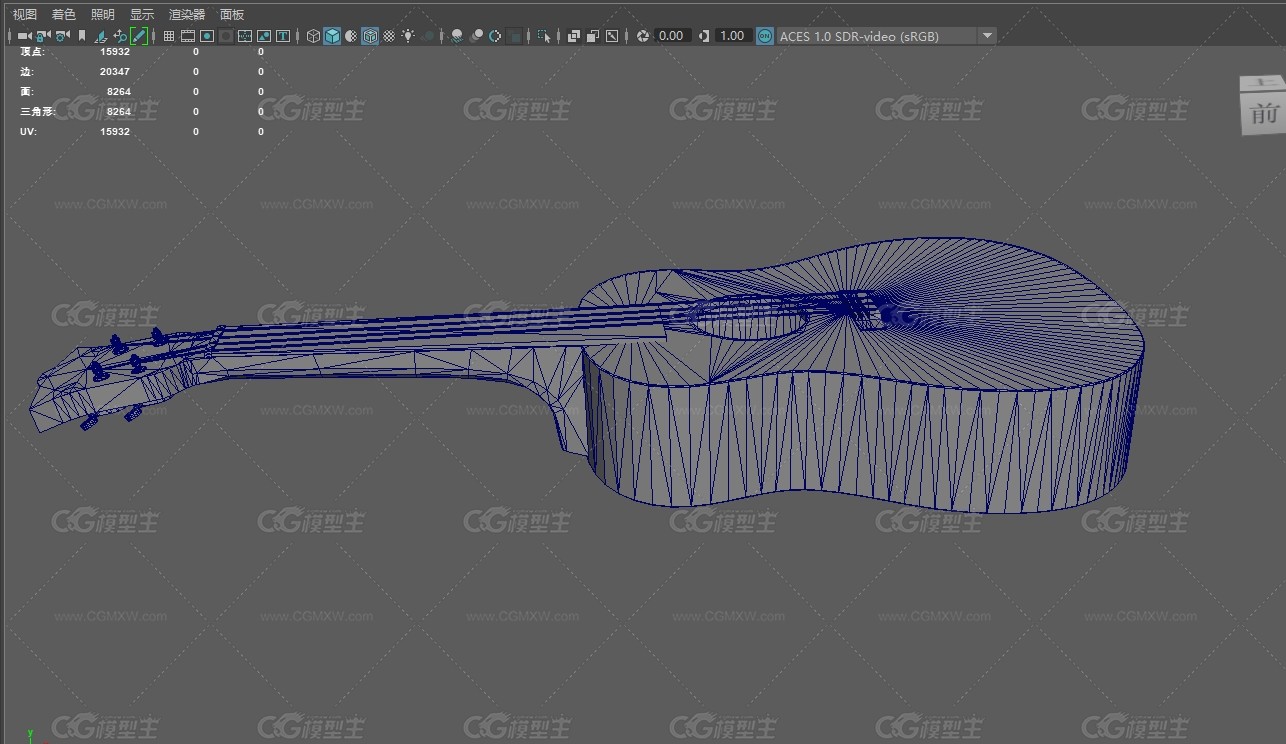1286x744 pixels.
Task: Toggle Use Default Material icon
Action: tap(351, 35)
